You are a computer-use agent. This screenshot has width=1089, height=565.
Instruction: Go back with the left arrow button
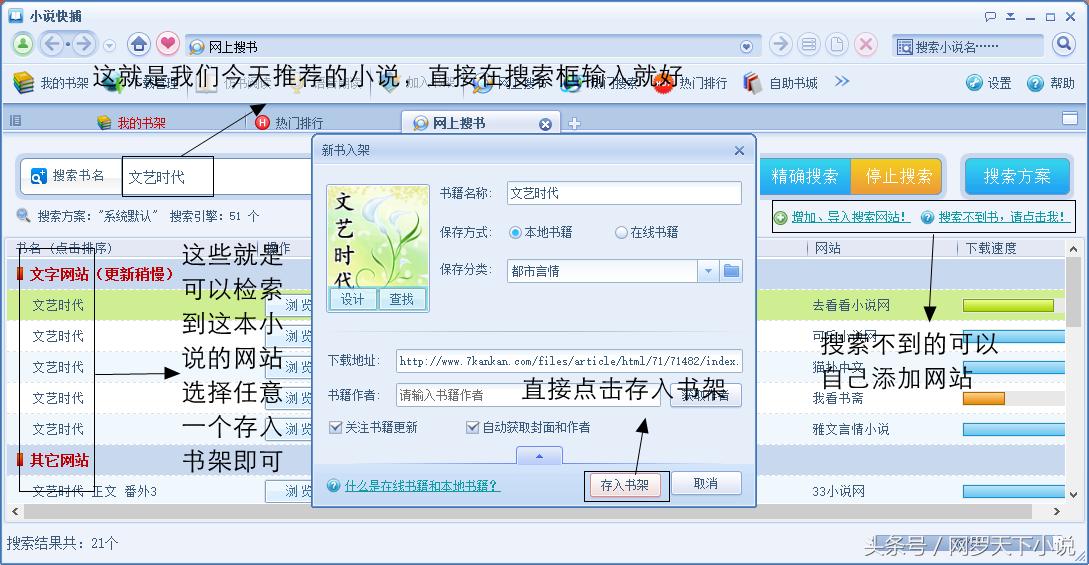tap(52, 45)
